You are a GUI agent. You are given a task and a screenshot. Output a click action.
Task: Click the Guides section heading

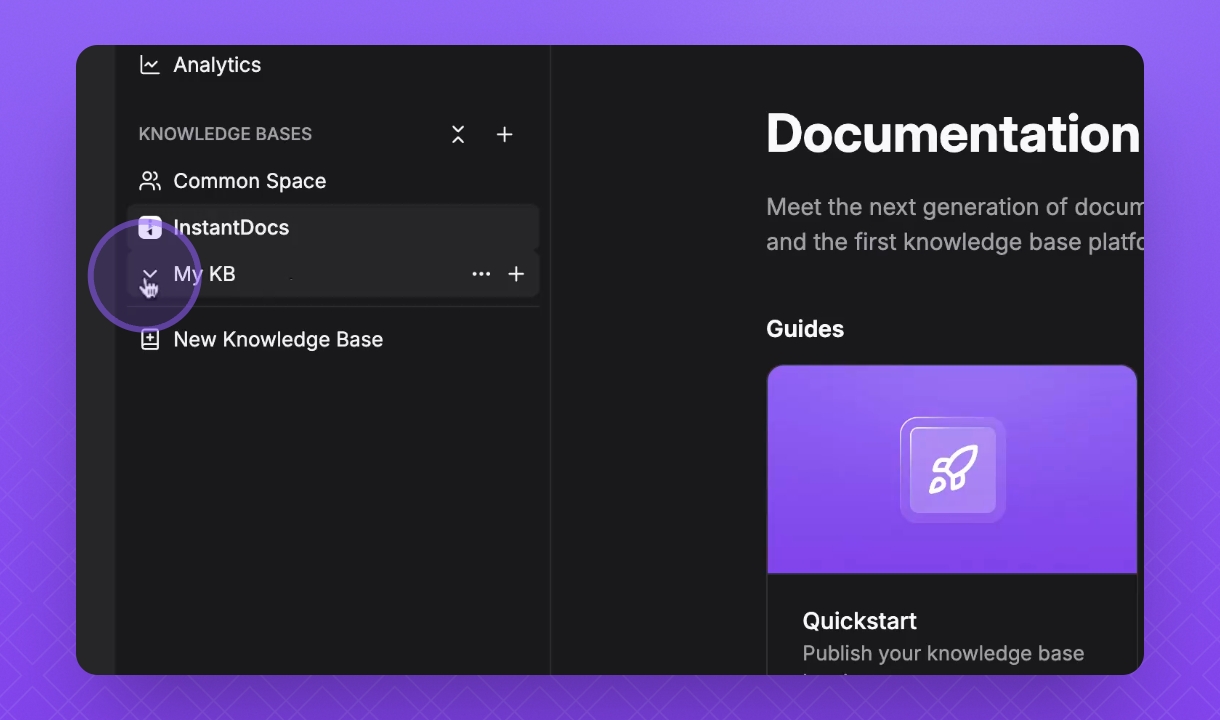[x=805, y=329]
